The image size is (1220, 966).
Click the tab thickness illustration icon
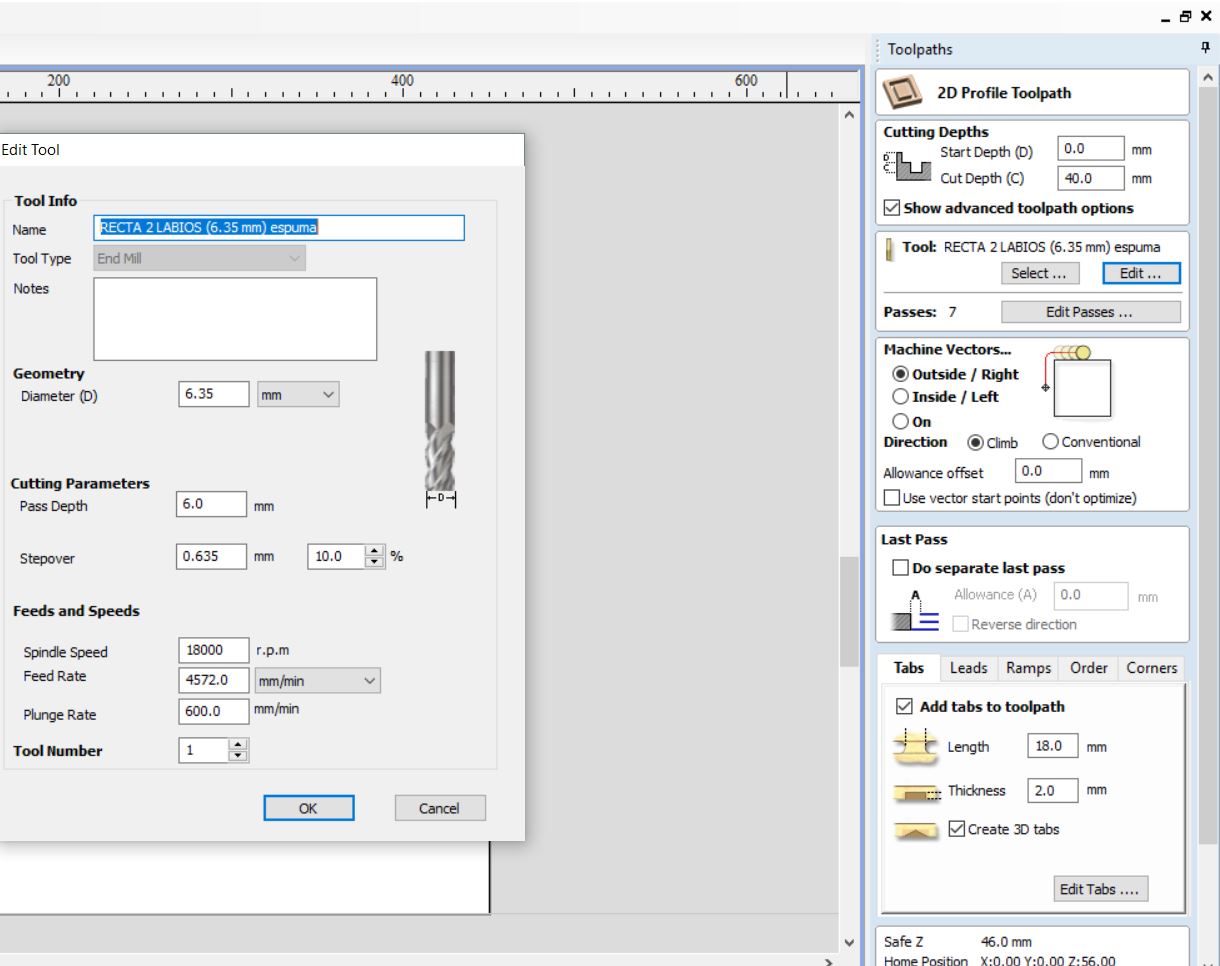(x=915, y=792)
